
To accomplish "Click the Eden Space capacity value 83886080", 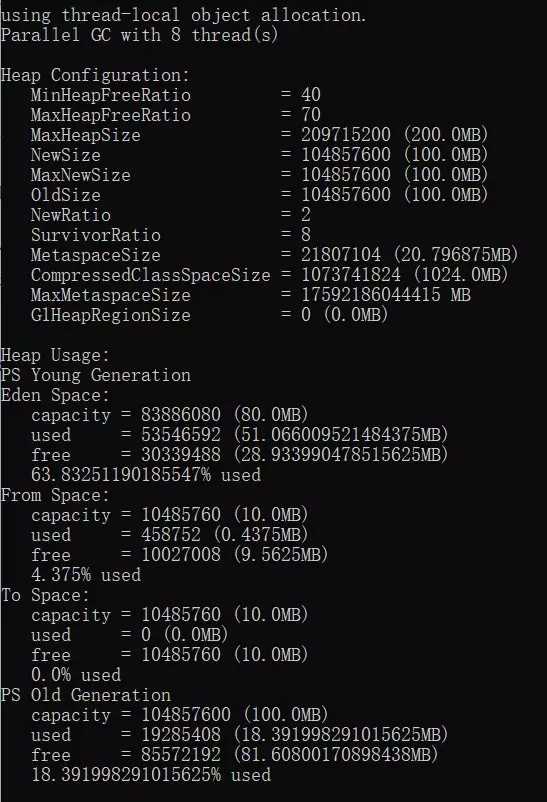I will click(x=181, y=415).
